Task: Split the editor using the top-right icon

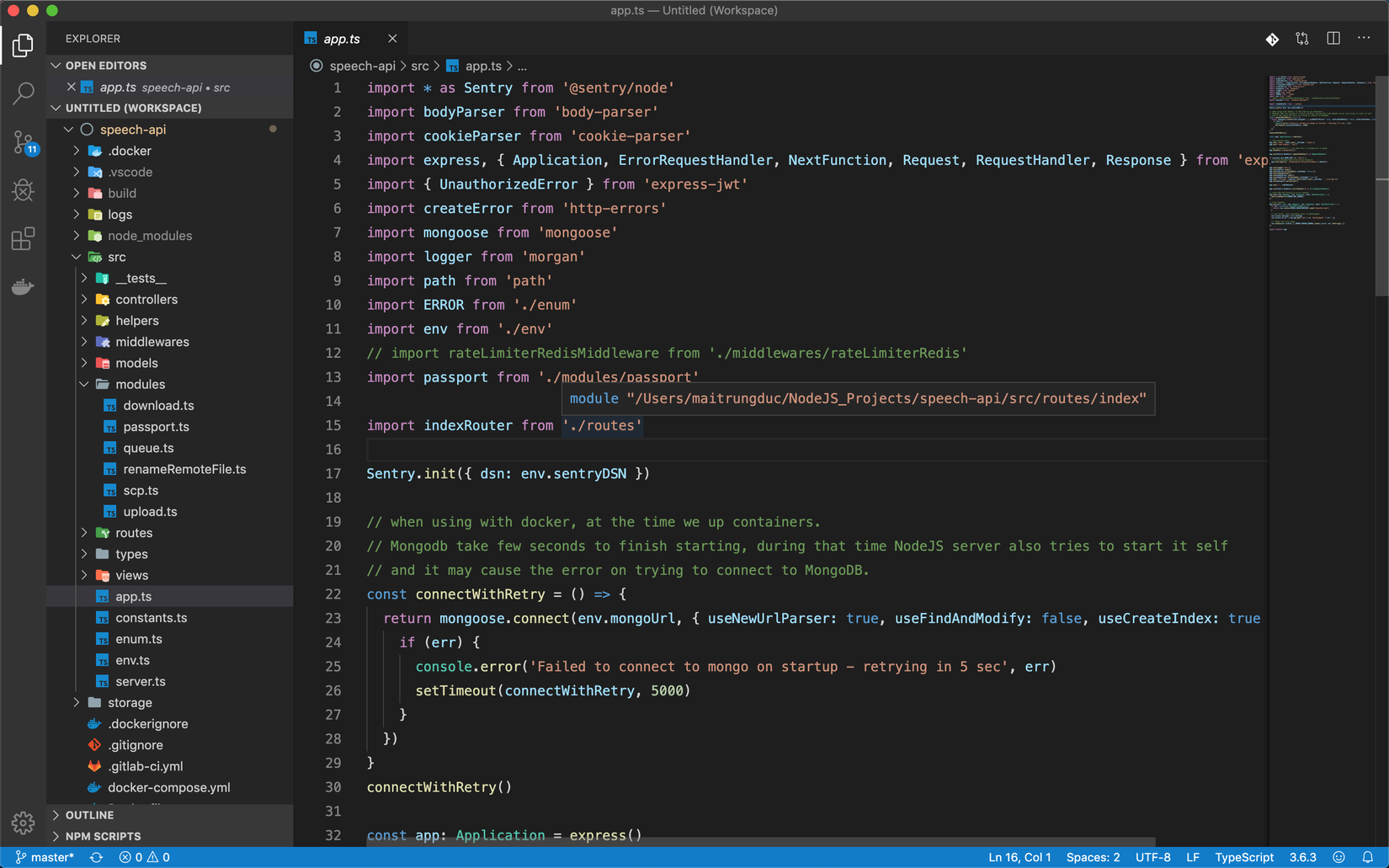Action: pos(1333,39)
